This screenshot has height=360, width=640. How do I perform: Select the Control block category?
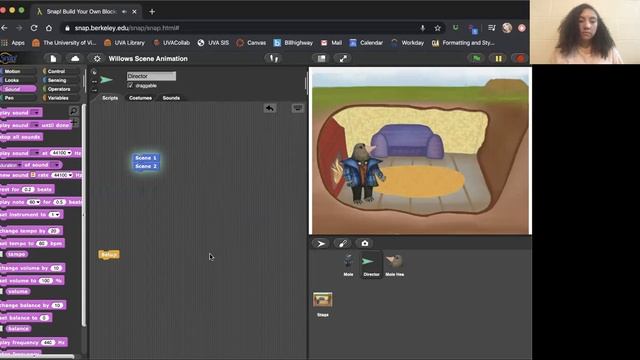(61, 71)
